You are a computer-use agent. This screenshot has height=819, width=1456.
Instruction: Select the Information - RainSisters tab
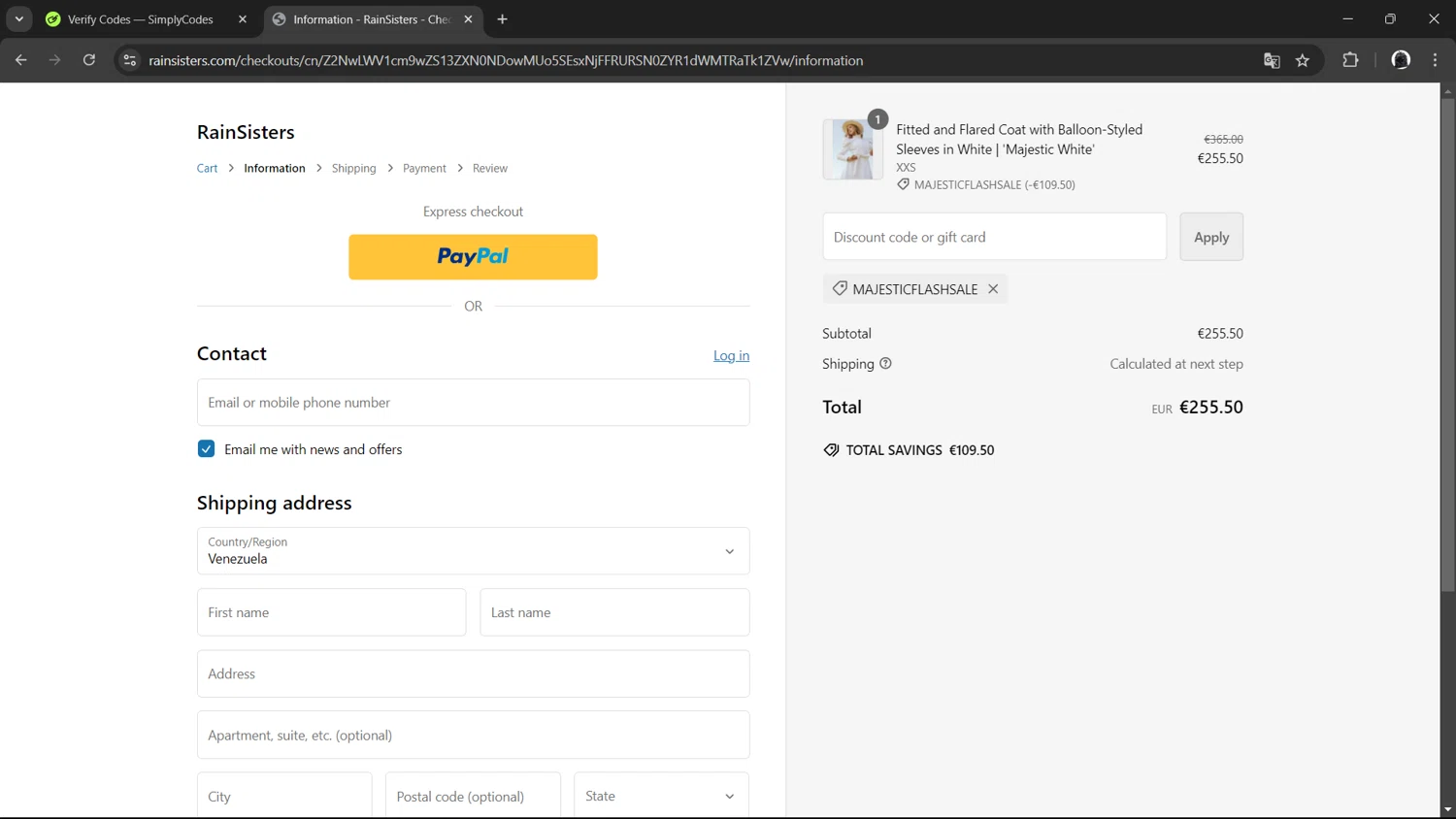coord(371,19)
